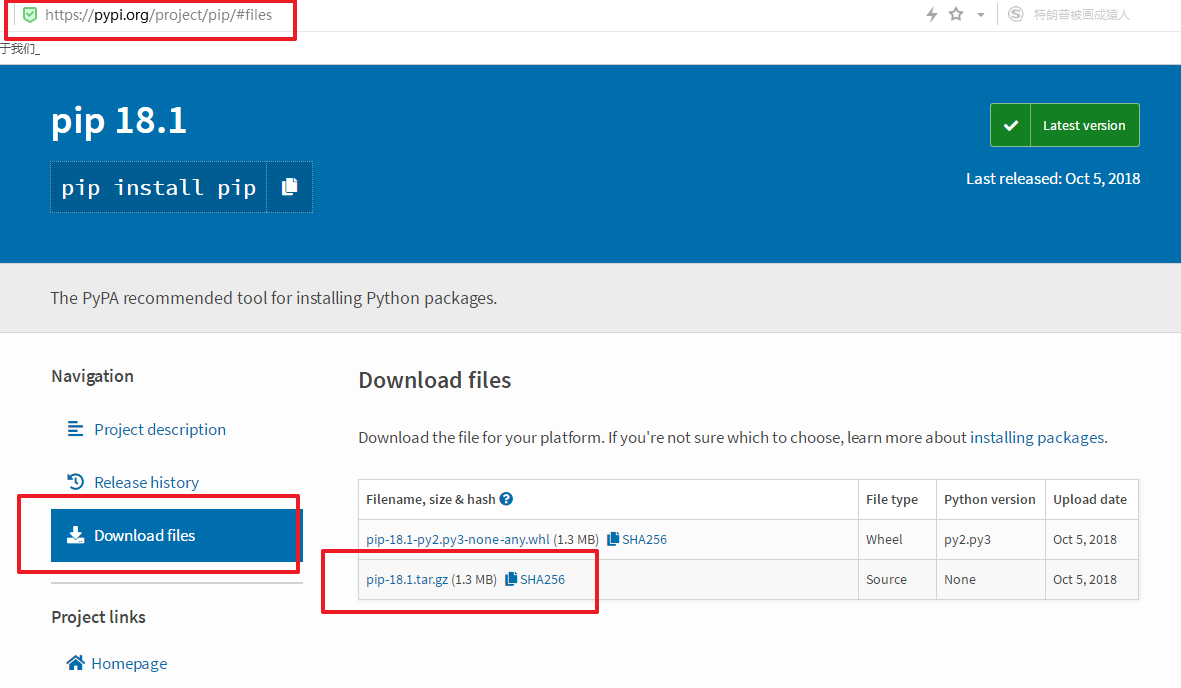Click the 'Project links' heading
The height and width of the screenshot is (688, 1181).
tap(99, 617)
